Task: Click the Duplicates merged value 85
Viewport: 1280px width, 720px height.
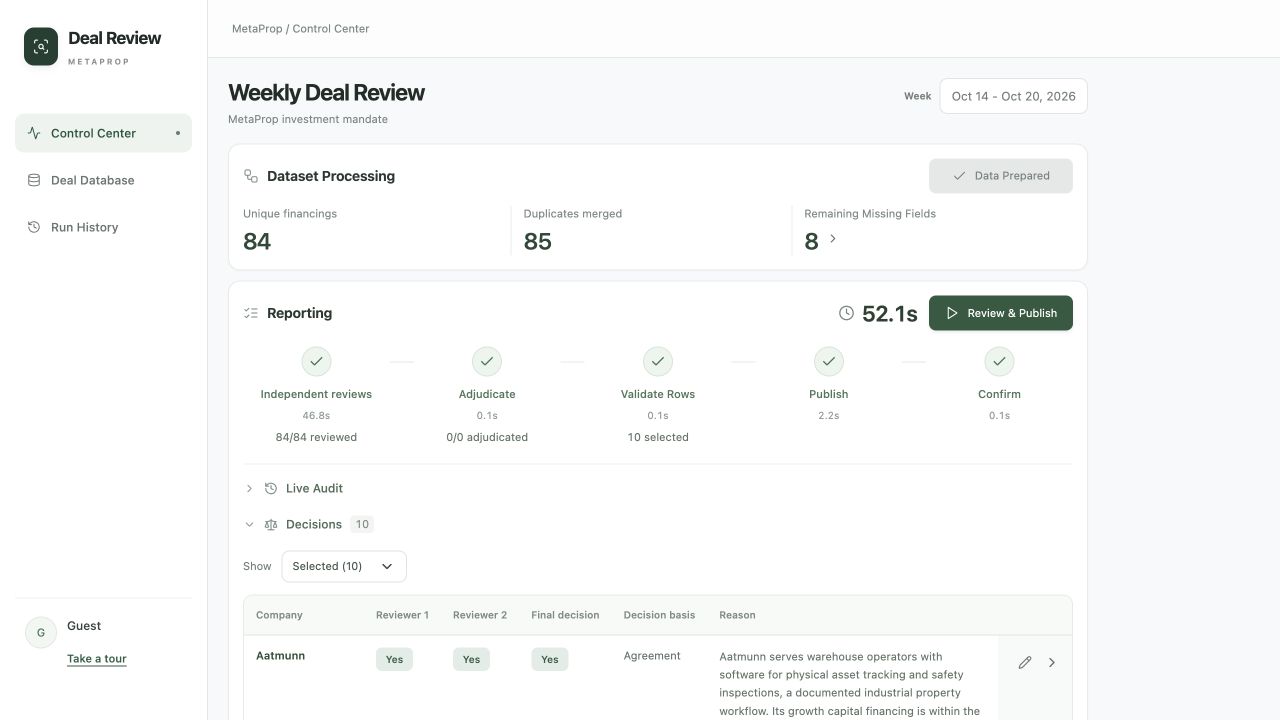Action: coord(538,241)
